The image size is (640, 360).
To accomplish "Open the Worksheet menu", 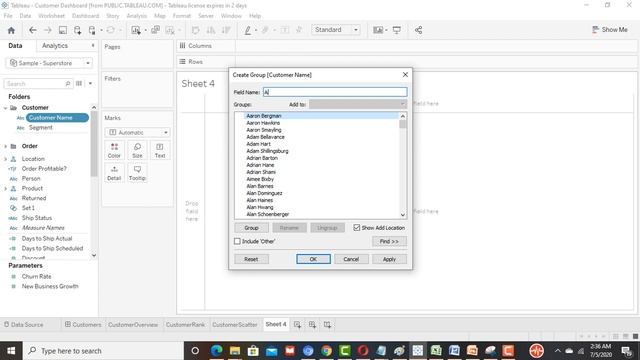I will coord(51,16).
